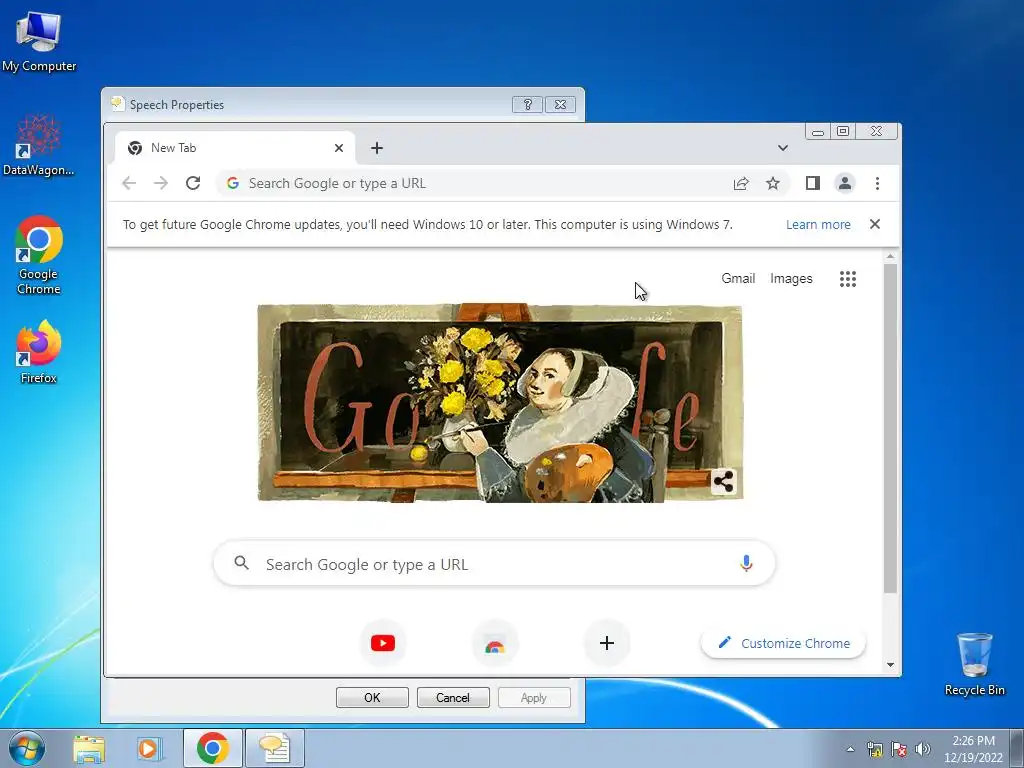
Task: Launch Windows Media Player from taskbar
Action: (149, 748)
